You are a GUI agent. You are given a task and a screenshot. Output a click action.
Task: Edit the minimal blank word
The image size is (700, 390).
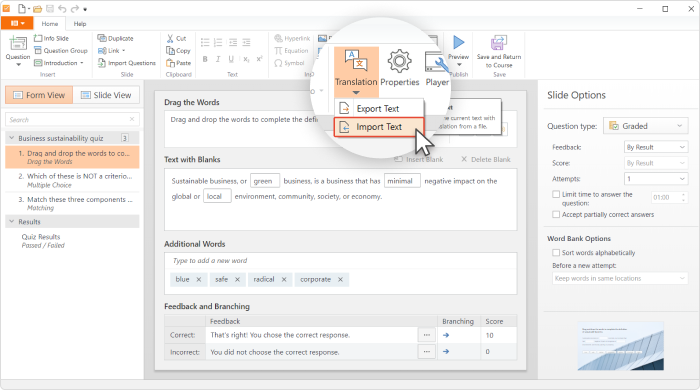[x=402, y=181]
